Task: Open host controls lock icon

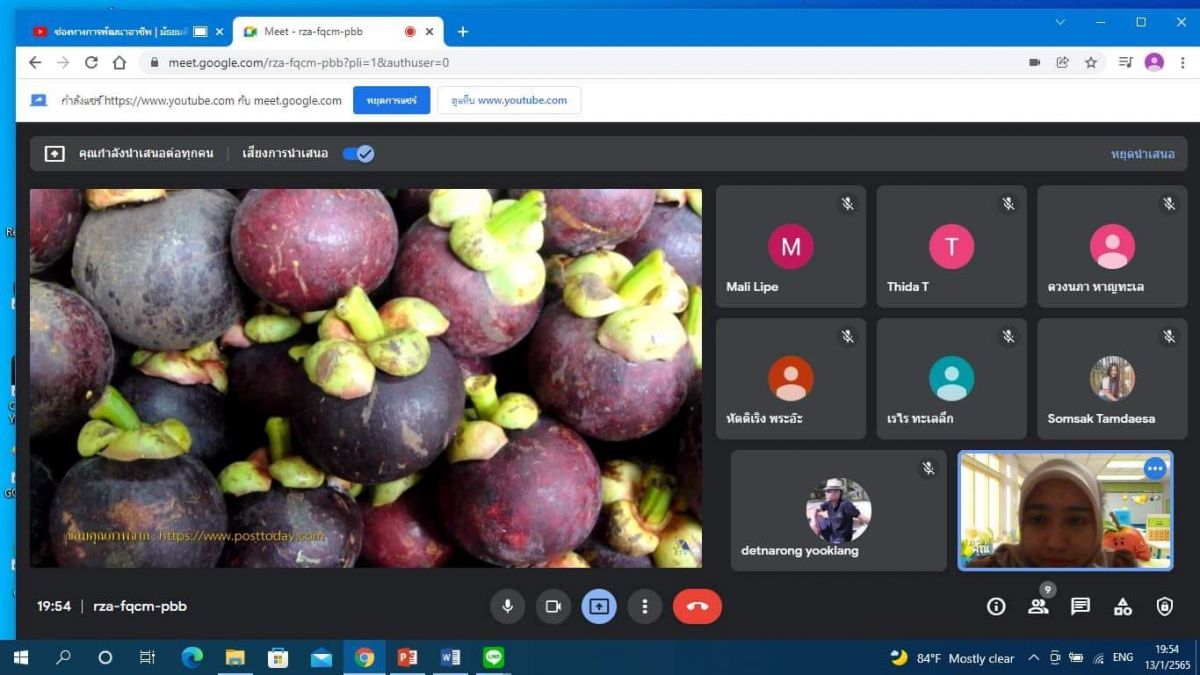Action: (x=1165, y=606)
